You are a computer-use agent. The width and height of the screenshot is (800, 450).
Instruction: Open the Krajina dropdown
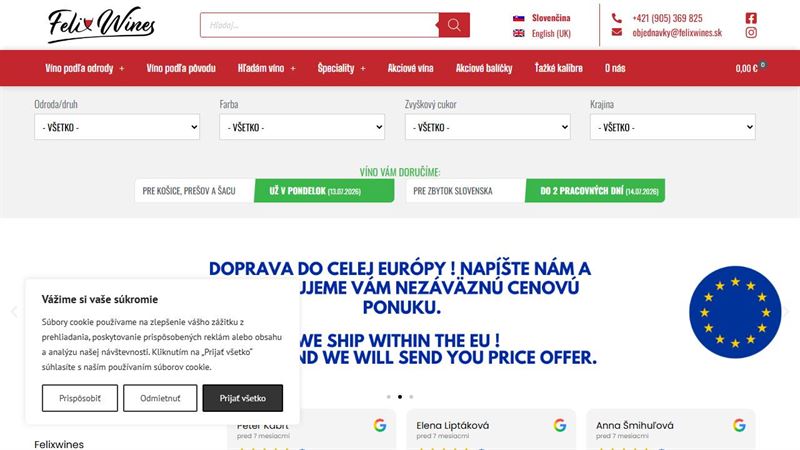pos(672,127)
